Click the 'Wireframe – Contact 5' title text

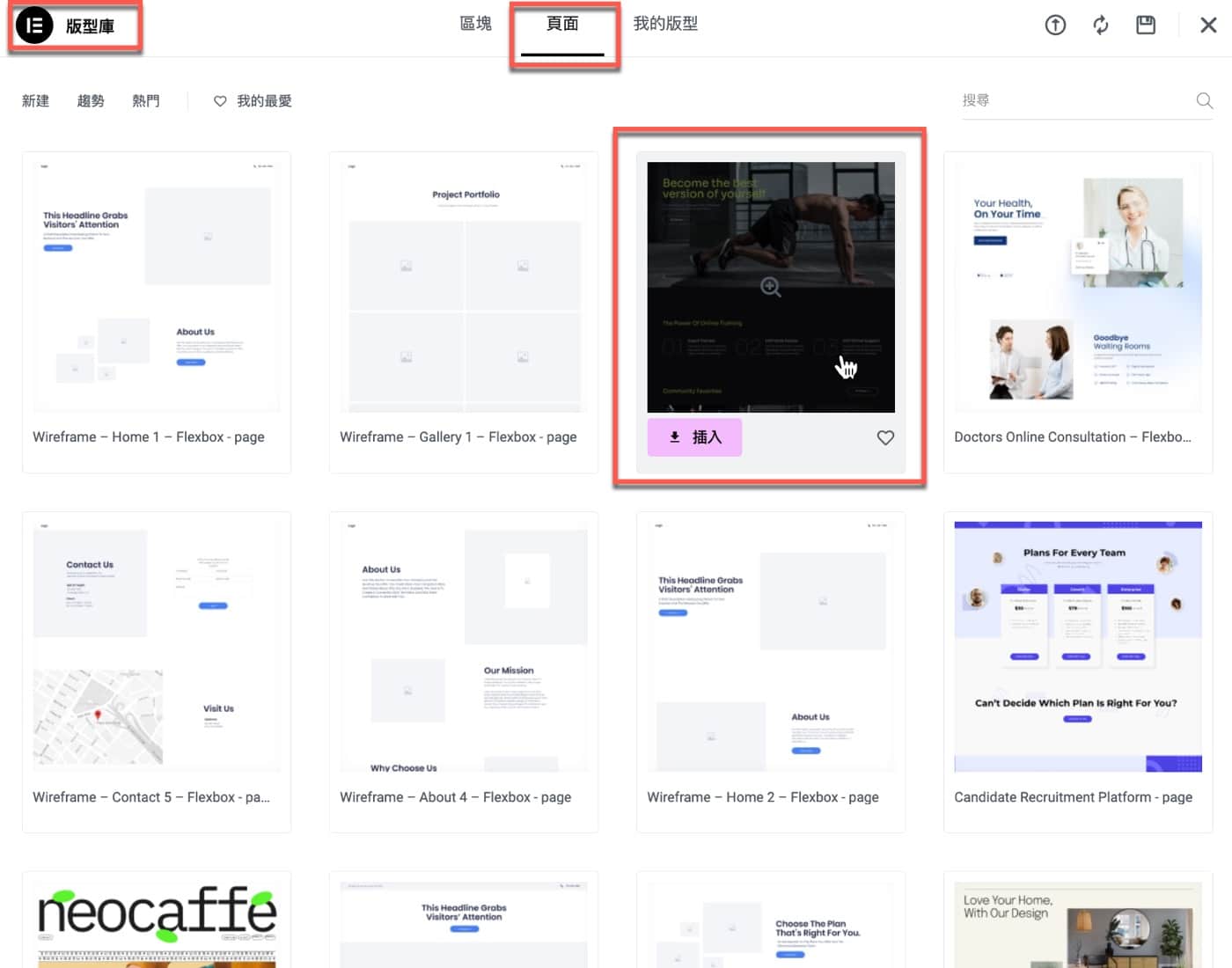(151, 797)
